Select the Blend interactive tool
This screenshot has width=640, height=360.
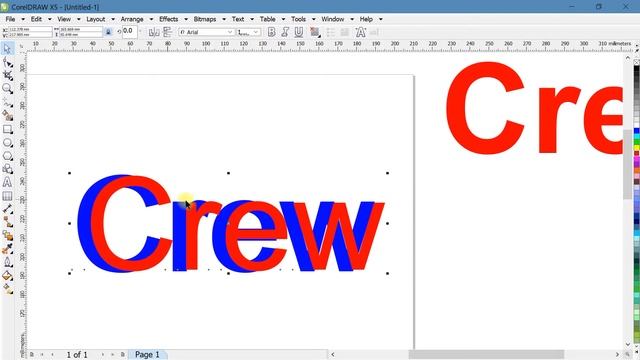click(7, 236)
